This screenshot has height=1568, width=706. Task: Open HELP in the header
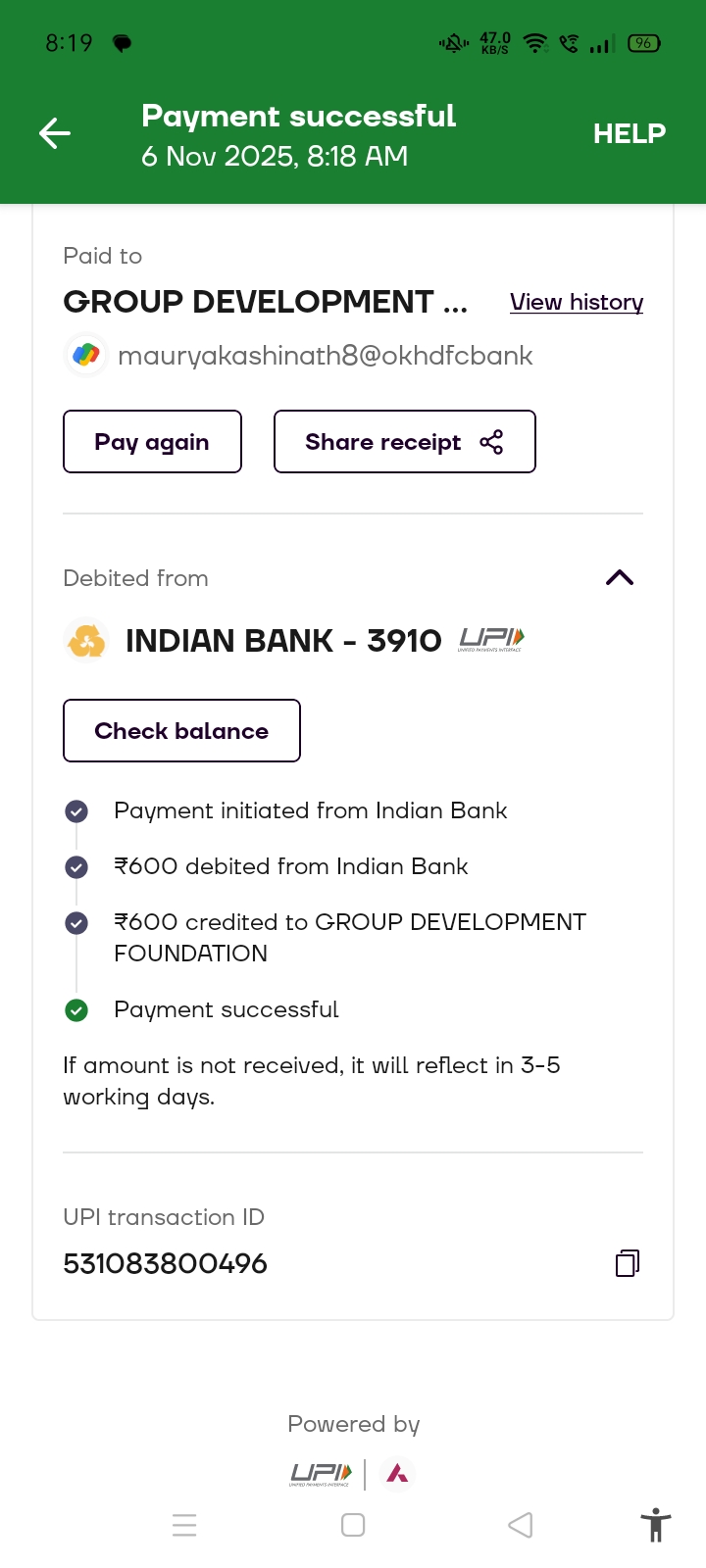(629, 133)
